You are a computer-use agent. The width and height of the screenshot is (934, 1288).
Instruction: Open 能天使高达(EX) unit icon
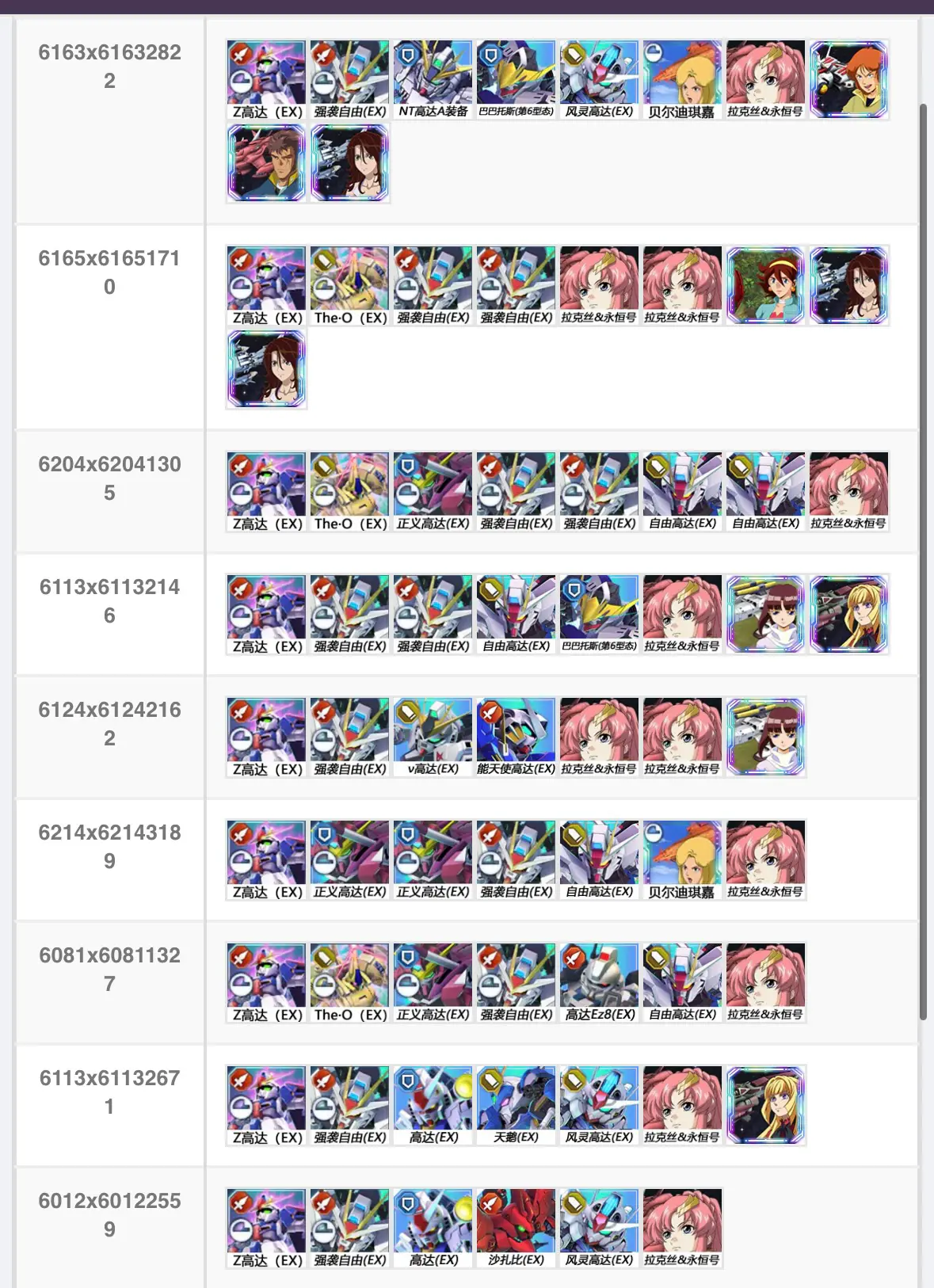[516, 737]
